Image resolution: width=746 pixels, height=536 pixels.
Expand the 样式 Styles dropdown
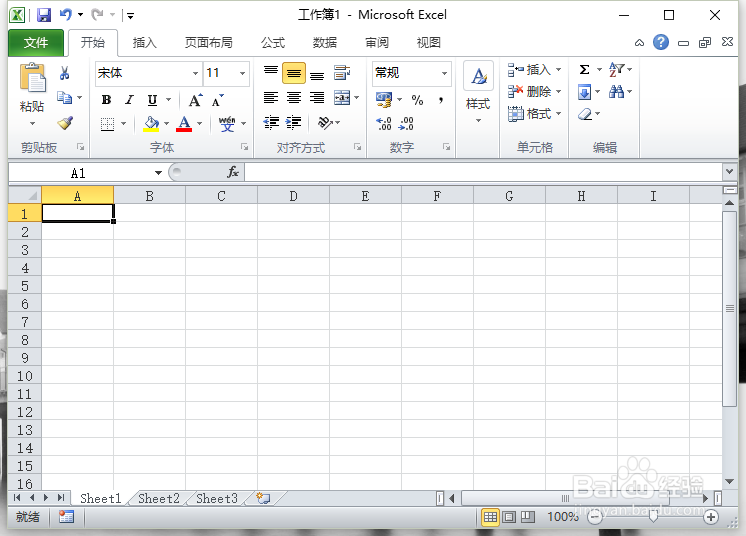[x=478, y=120]
